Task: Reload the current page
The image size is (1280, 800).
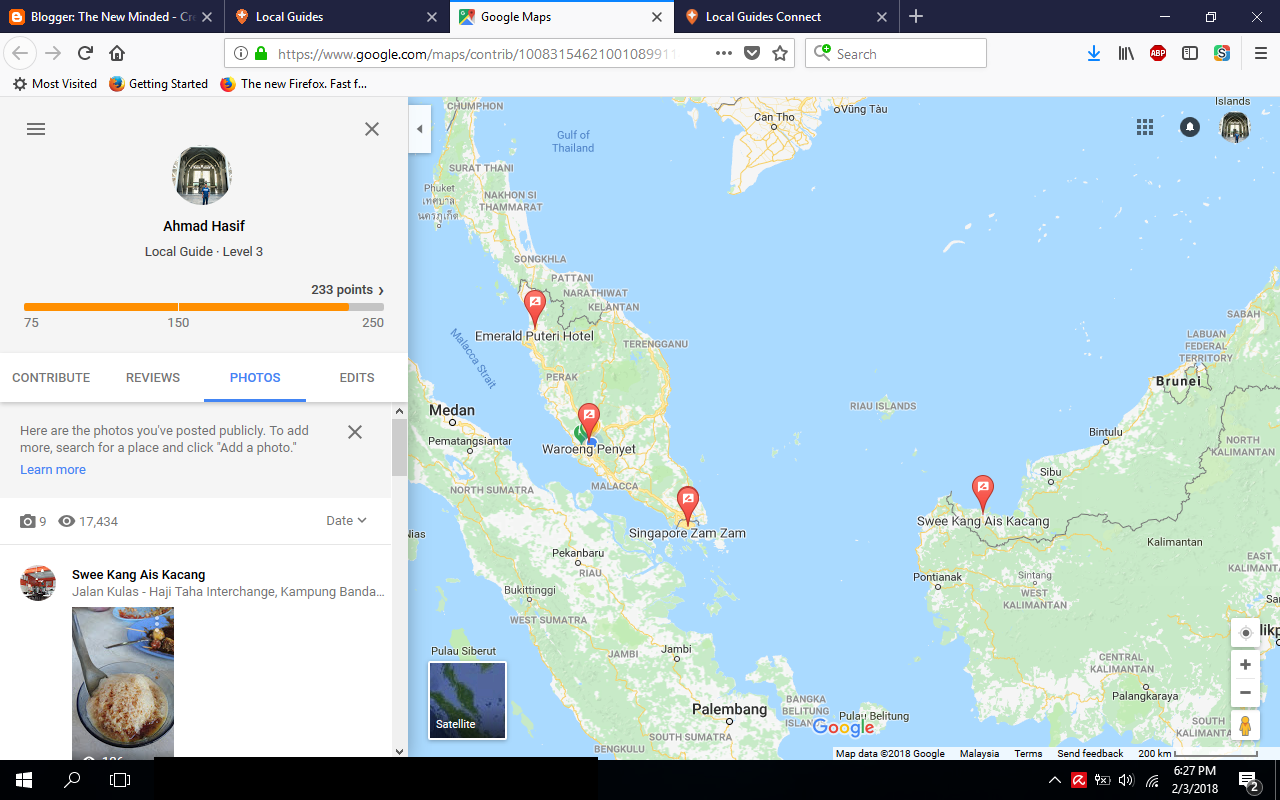Action: (86, 54)
